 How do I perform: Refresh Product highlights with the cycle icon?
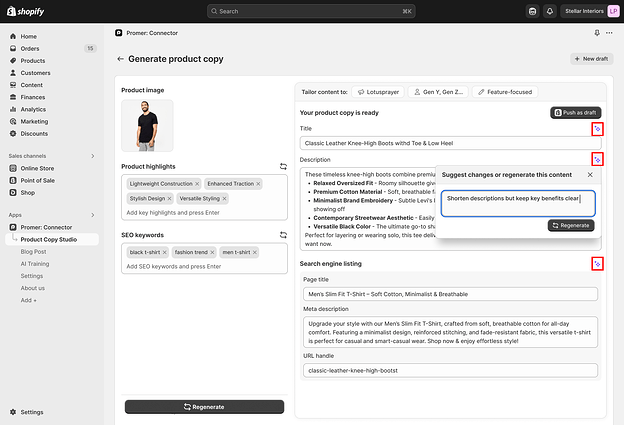[283, 166]
